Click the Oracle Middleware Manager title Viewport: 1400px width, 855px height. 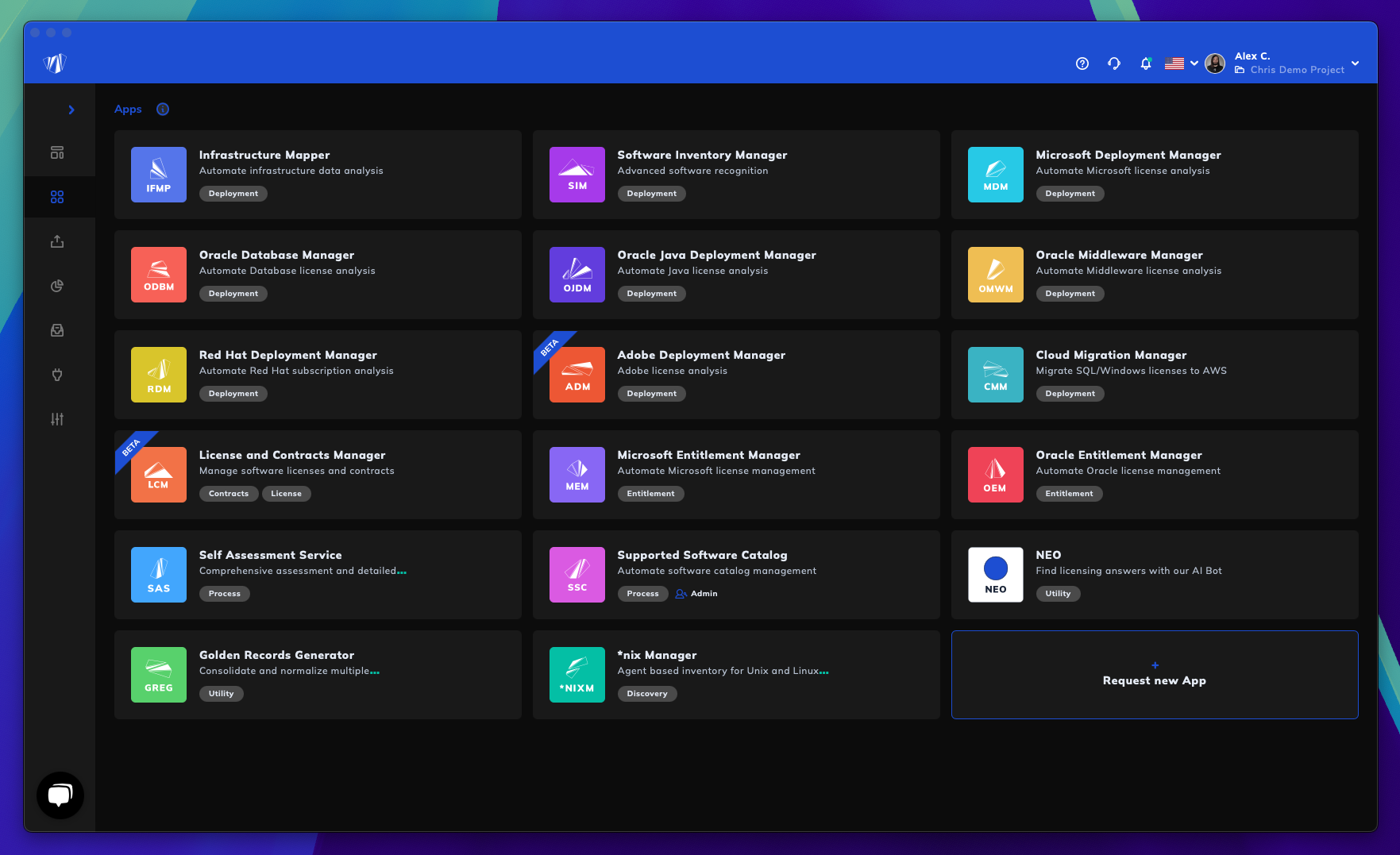tap(1120, 255)
